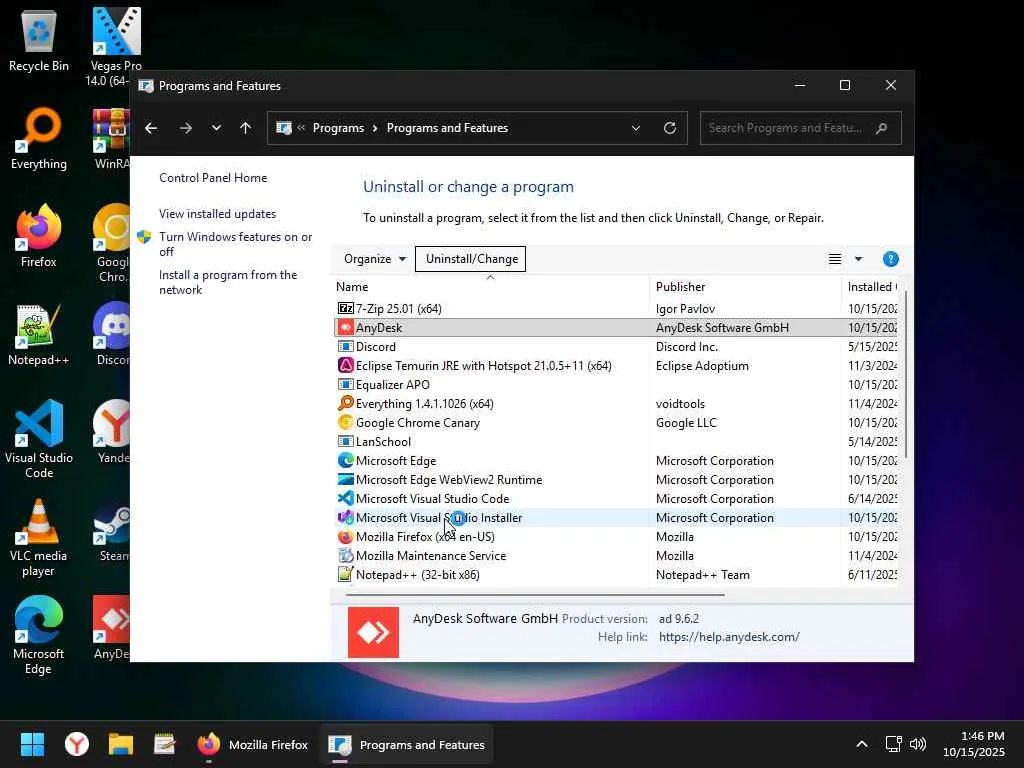
Task: Click the blue Help question mark icon
Action: pos(890,259)
